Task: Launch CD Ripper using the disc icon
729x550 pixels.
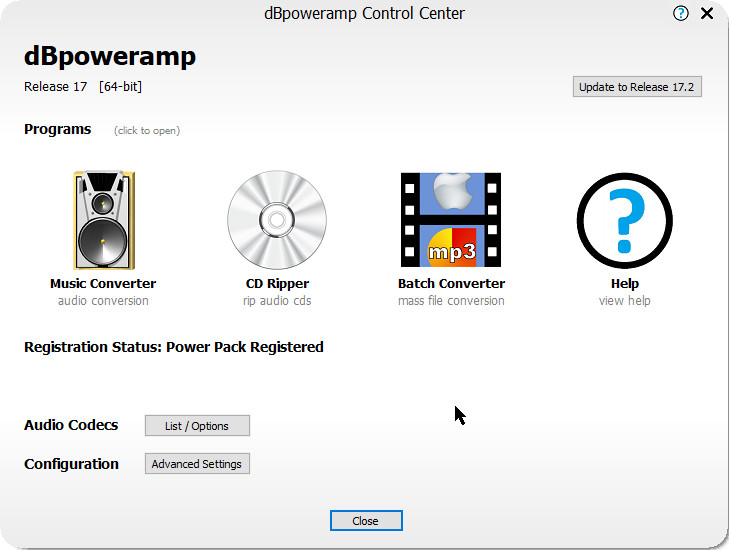Action: (x=277, y=220)
